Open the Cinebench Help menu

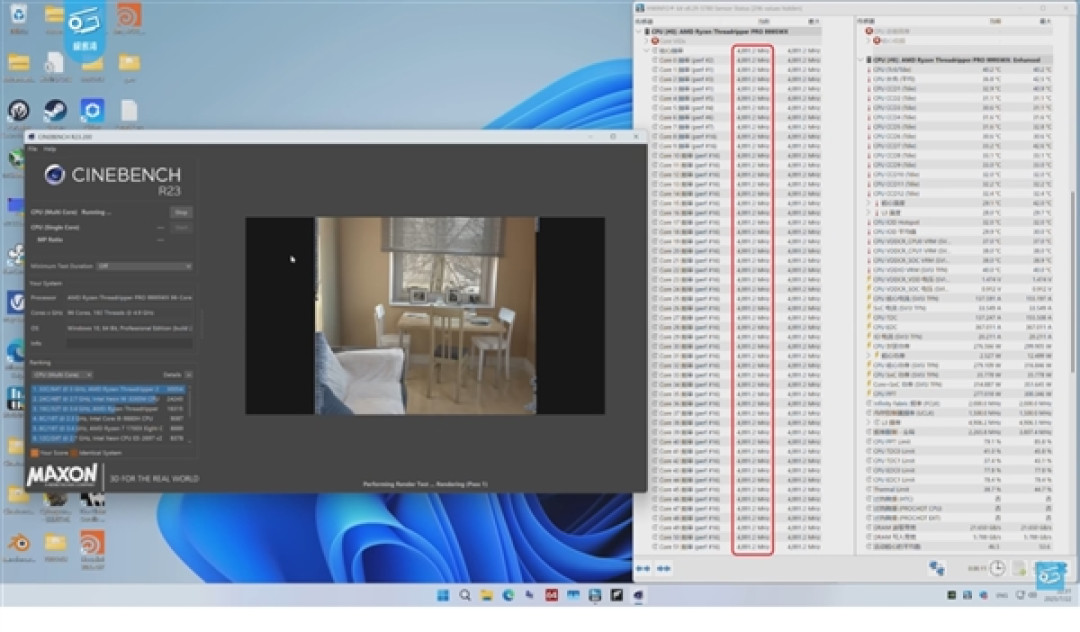tap(50, 149)
